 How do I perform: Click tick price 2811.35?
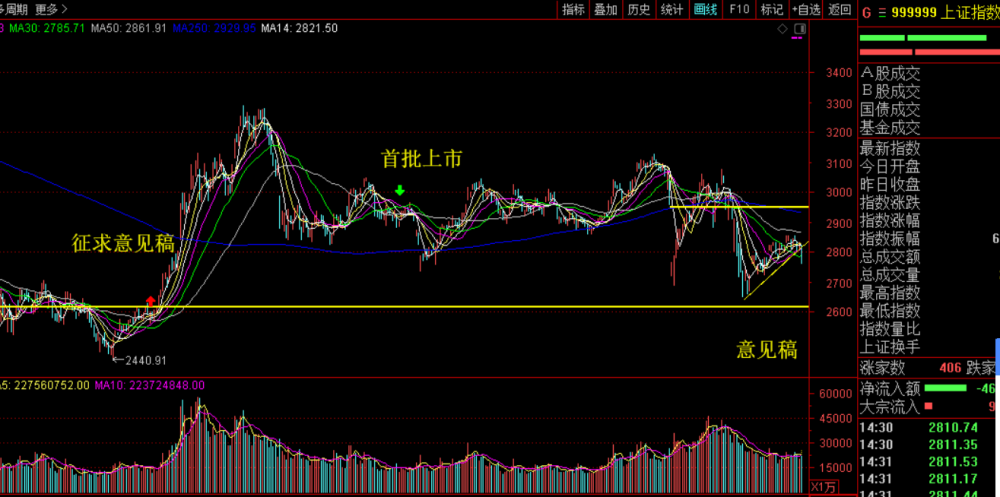click(x=953, y=445)
